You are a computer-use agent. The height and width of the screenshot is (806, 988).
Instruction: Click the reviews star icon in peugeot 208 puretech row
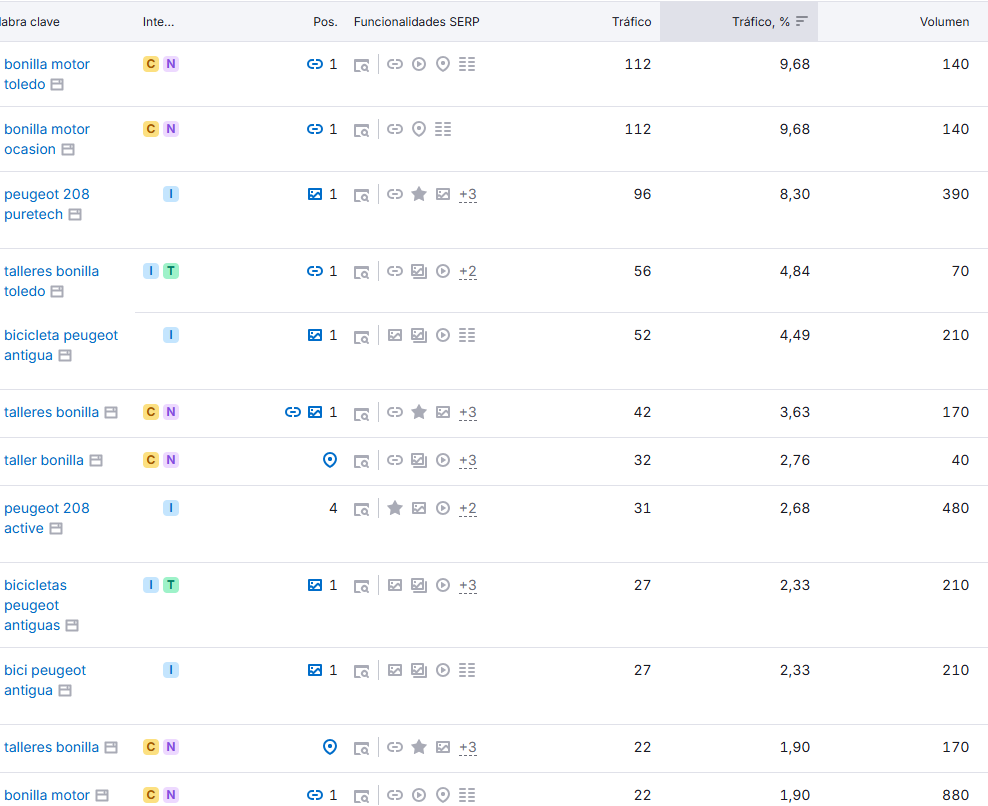click(x=419, y=194)
